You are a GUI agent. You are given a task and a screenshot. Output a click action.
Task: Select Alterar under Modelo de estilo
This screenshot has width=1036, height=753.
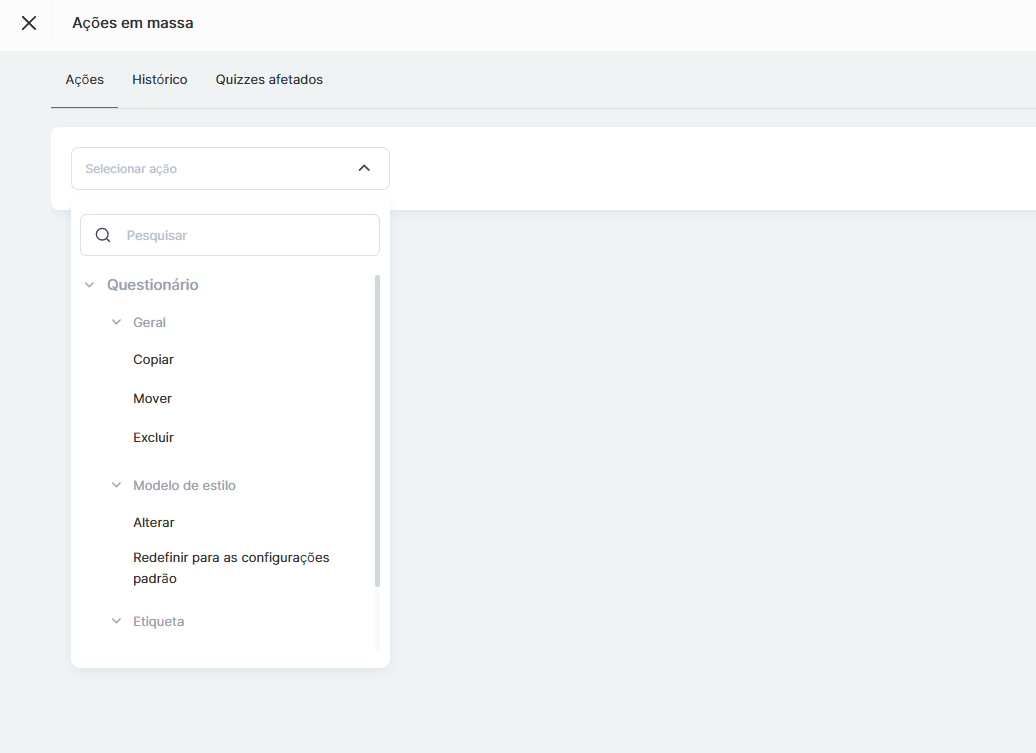[x=154, y=523]
